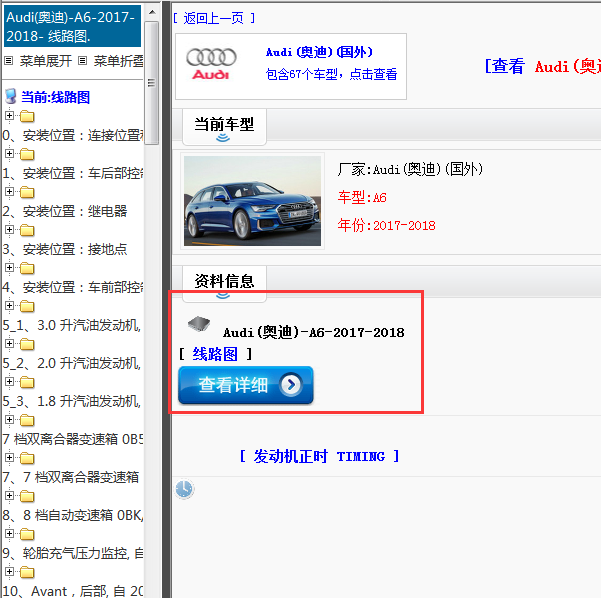Expand the node above 5_1、3.0 升汽油发动机

pos(10,306)
